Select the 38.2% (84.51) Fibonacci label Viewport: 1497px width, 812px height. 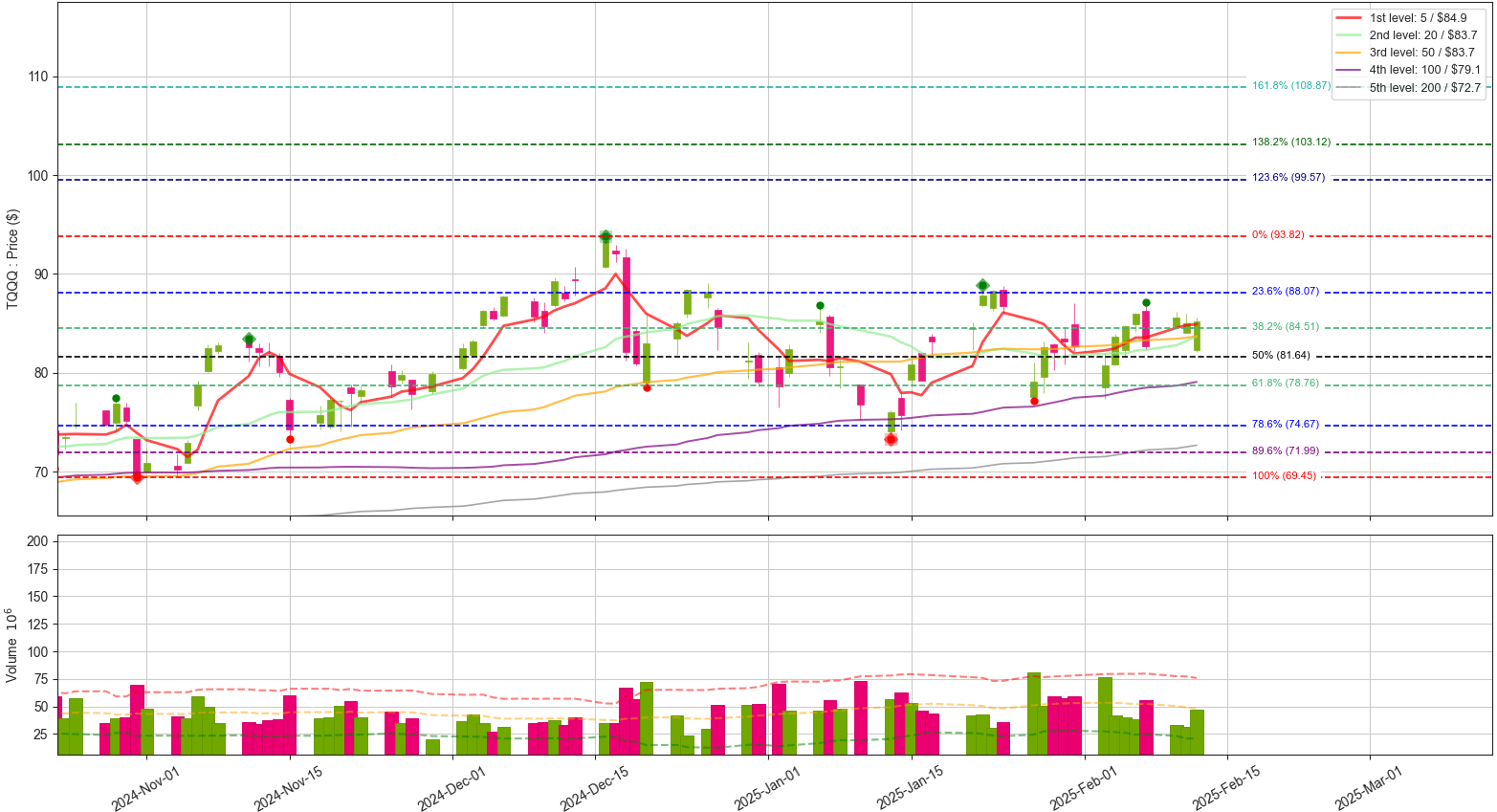(x=1285, y=327)
